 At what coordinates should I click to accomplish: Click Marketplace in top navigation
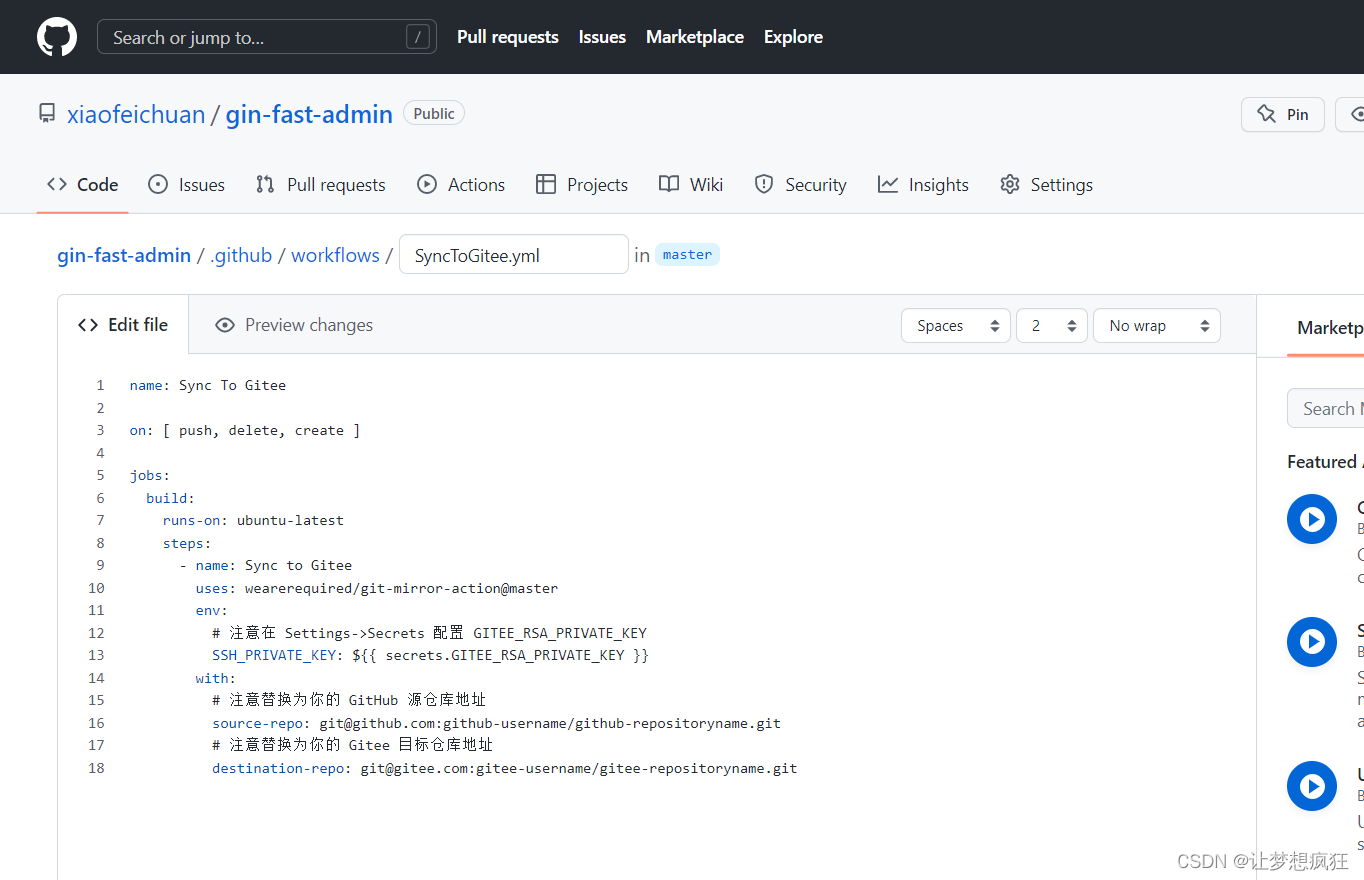point(695,37)
